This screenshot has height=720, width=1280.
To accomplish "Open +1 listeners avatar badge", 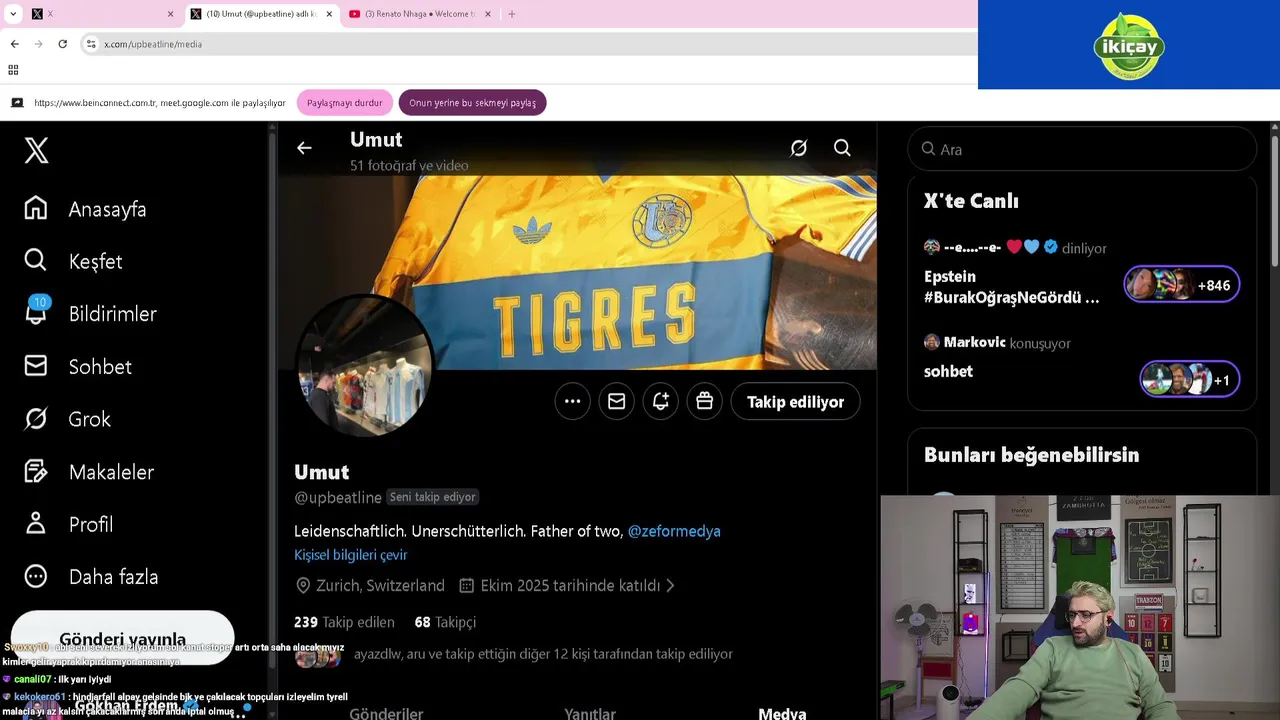I will point(1190,380).
